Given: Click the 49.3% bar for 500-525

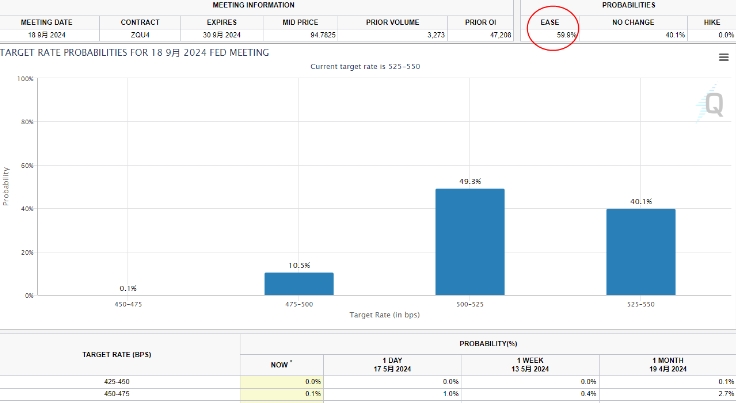Looking at the screenshot, I should (470, 242).
